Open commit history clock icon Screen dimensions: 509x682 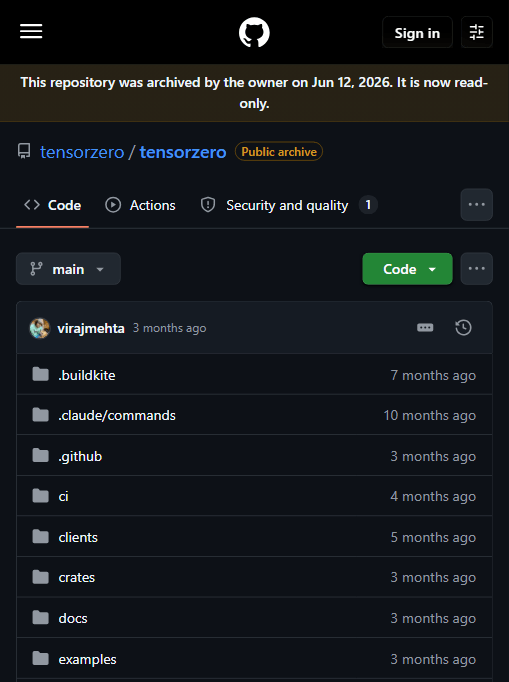click(x=463, y=328)
